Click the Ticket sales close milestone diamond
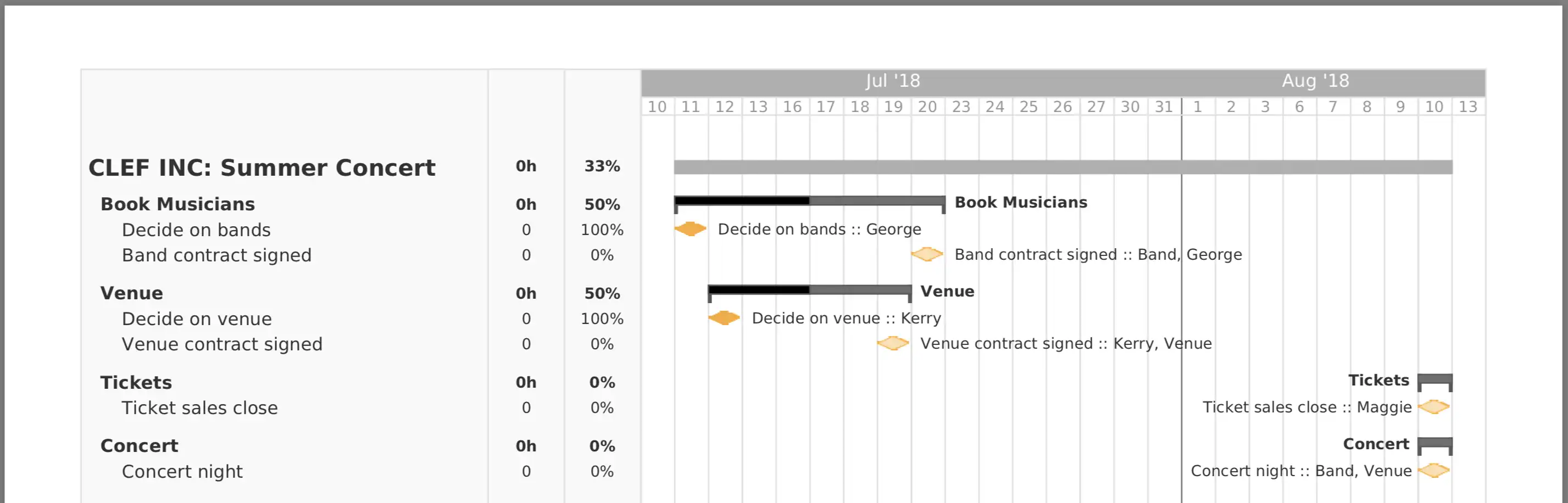This screenshot has width=1568, height=503. click(x=1433, y=407)
